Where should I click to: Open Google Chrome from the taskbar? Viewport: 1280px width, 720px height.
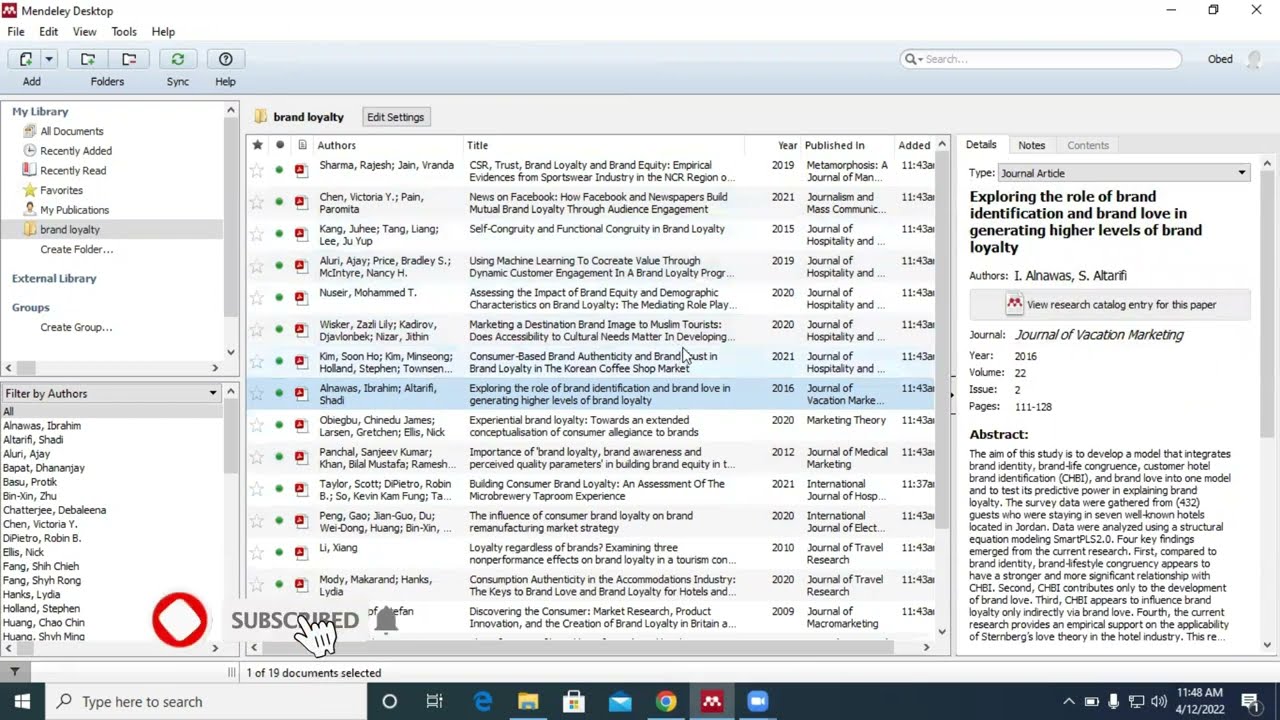tap(666, 702)
